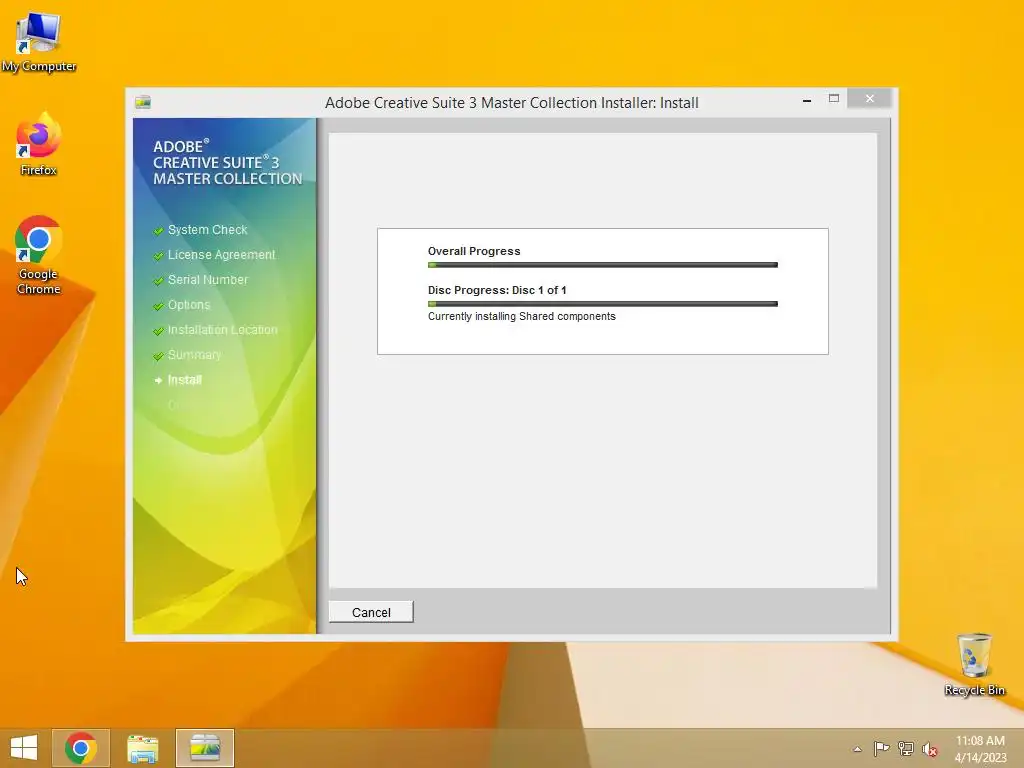Click the installer window title bar icon
The width and height of the screenshot is (1024, 768).
pos(143,102)
